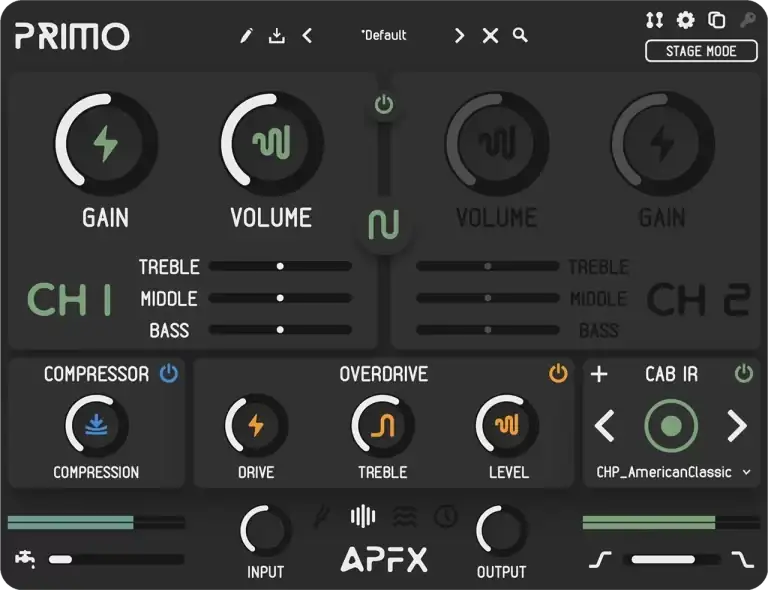Open preset search magnifier
768x590 pixels.
[520, 35]
